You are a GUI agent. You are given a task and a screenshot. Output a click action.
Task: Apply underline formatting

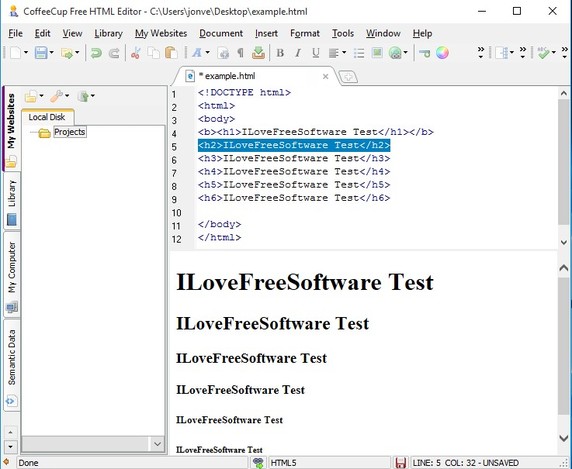pos(316,53)
